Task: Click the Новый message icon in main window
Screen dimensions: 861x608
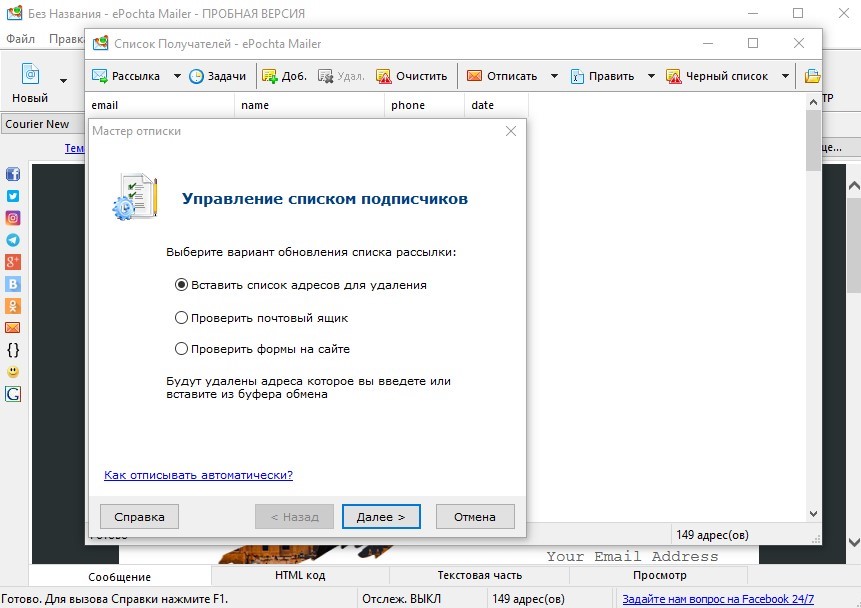Action: (30, 74)
